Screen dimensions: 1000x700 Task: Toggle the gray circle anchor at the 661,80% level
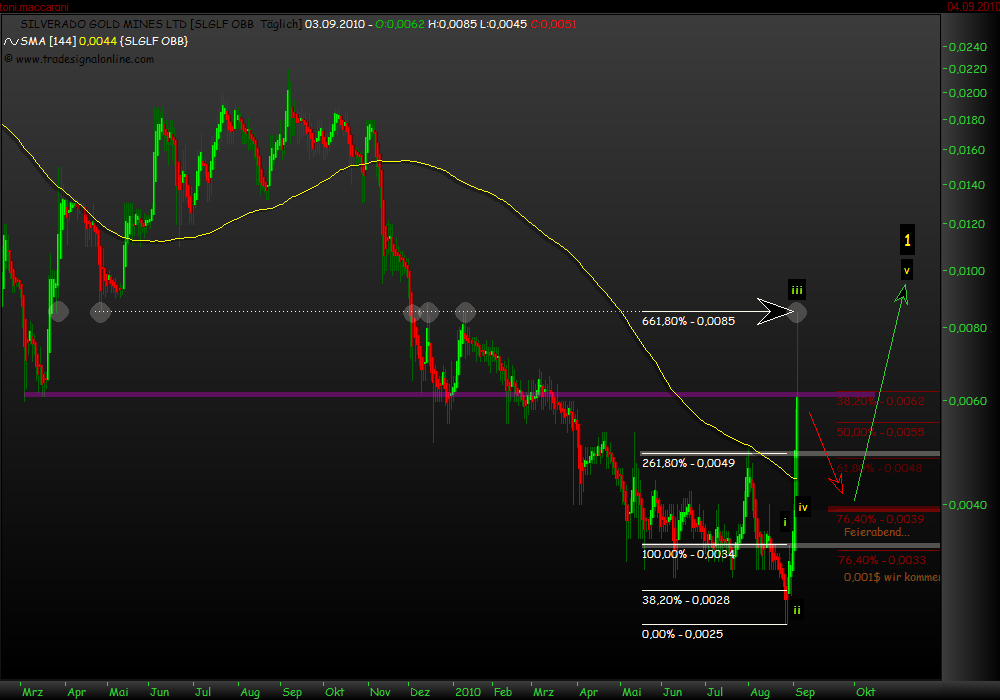coord(797,311)
